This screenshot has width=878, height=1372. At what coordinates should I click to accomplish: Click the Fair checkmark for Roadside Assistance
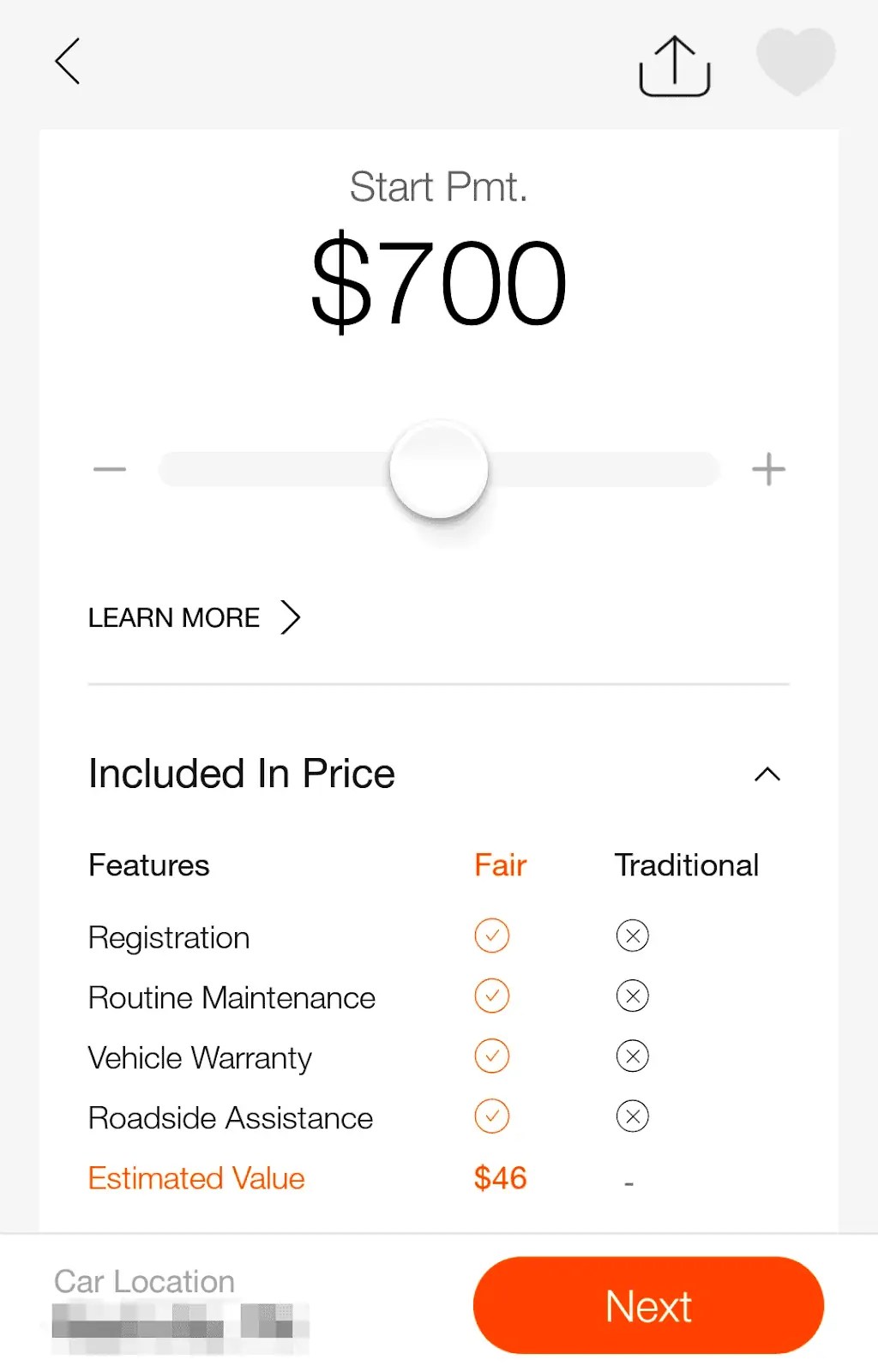492,1116
